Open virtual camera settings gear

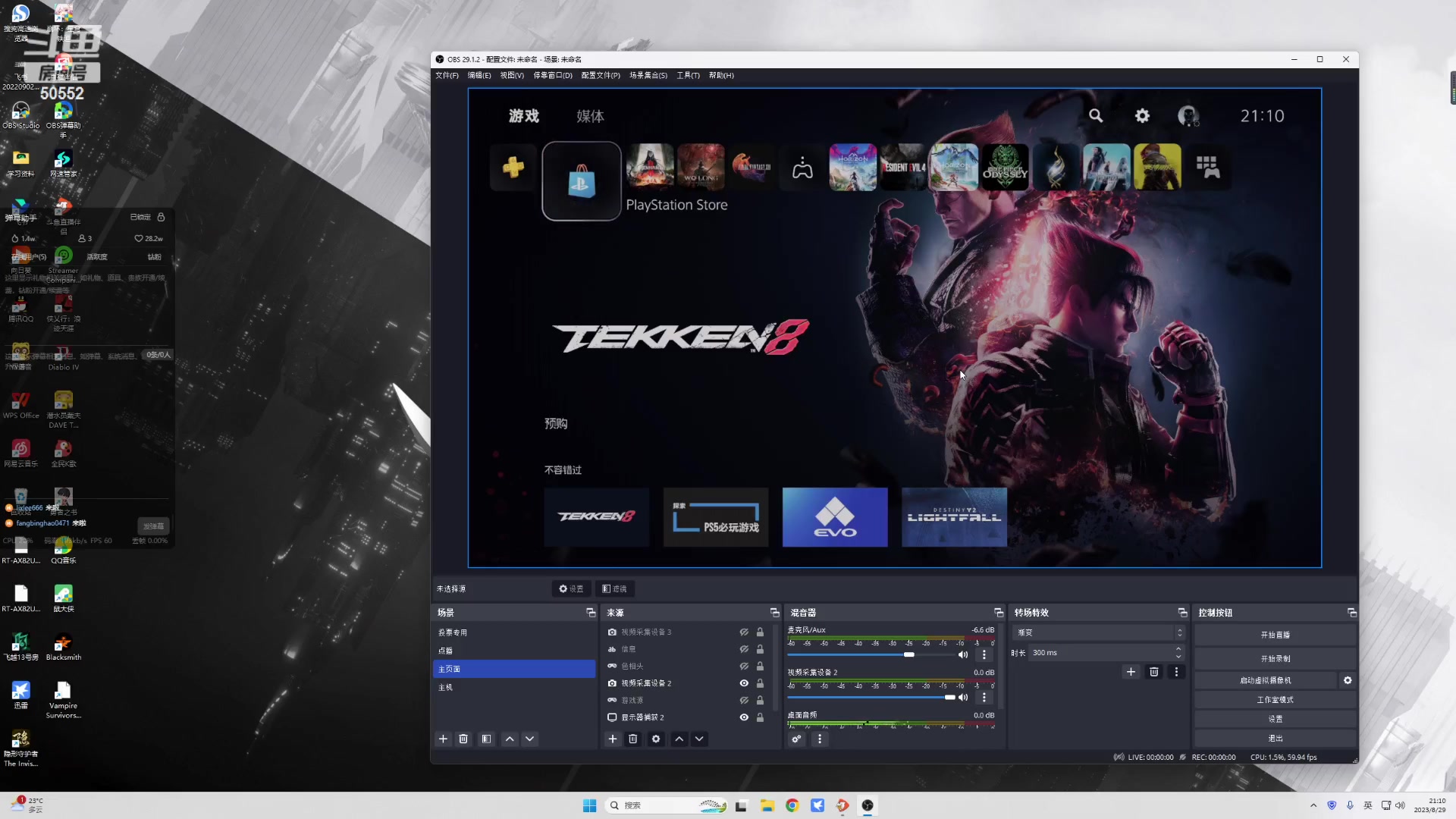[1348, 680]
